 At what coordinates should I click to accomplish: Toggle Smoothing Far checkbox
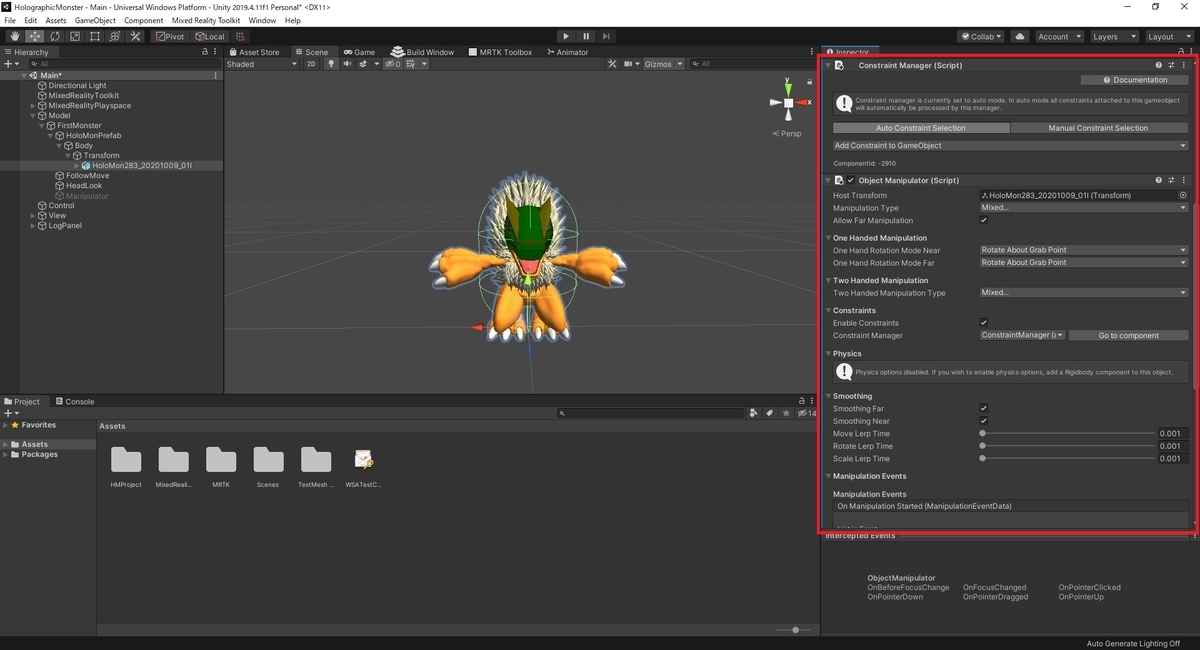pyautogui.click(x=984, y=408)
